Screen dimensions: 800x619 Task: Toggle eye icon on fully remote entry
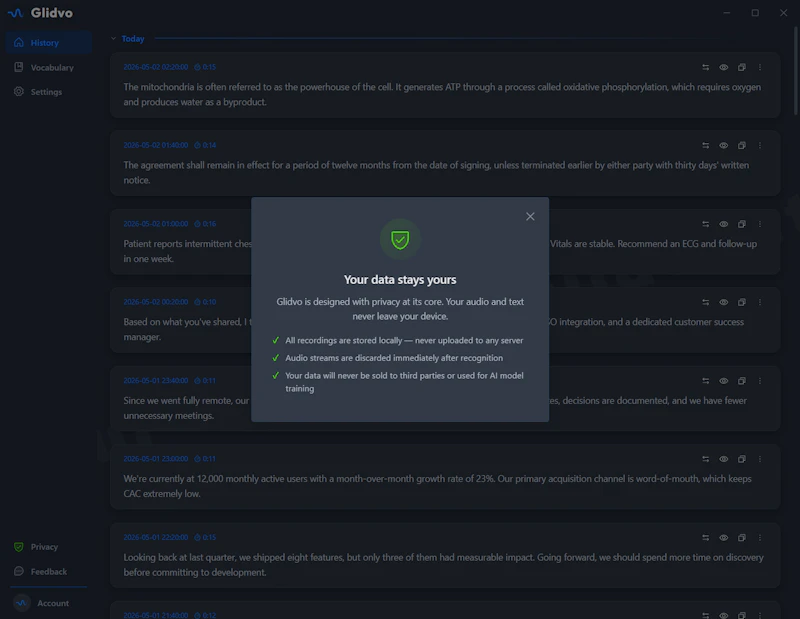click(723, 381)
